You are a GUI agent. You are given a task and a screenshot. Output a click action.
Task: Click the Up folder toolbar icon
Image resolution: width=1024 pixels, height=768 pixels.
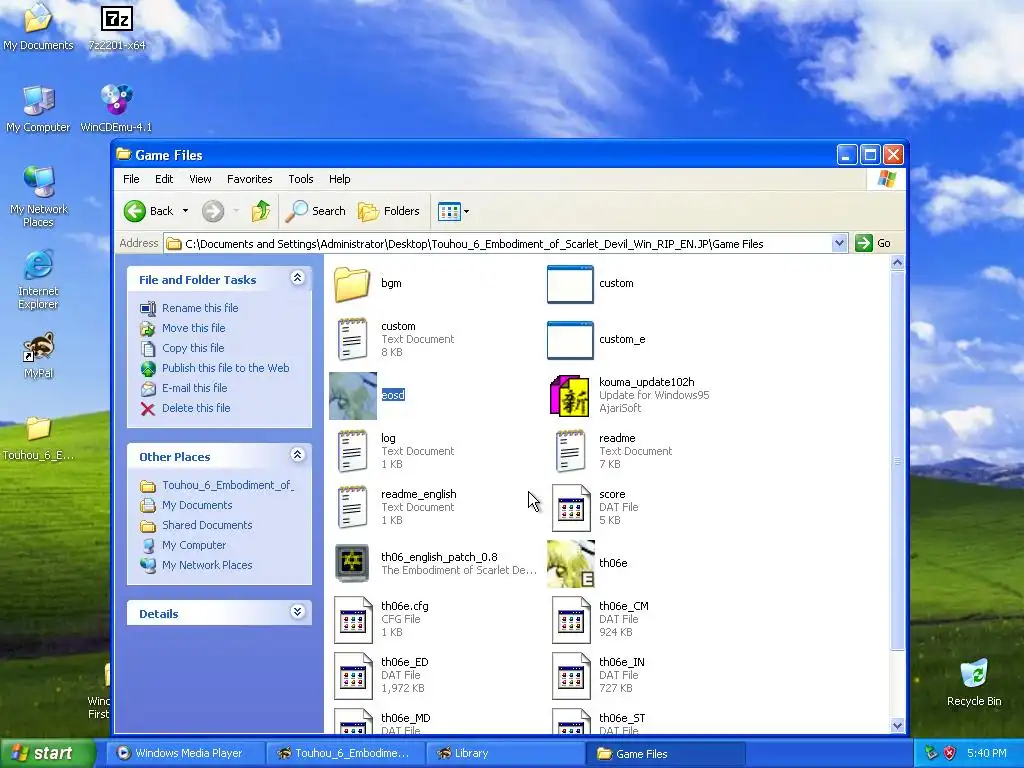click(261, 211)
